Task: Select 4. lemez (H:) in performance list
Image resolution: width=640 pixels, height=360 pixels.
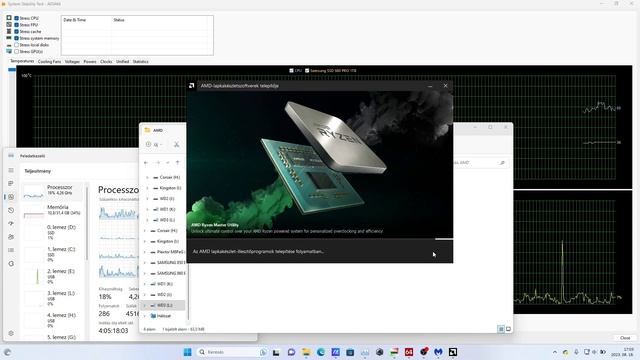Action: (x=52, y=320)
